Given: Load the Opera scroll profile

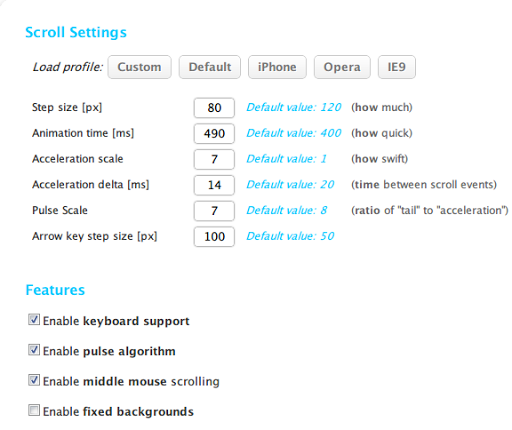Looking at the screenshot, I should coord(342,67).
